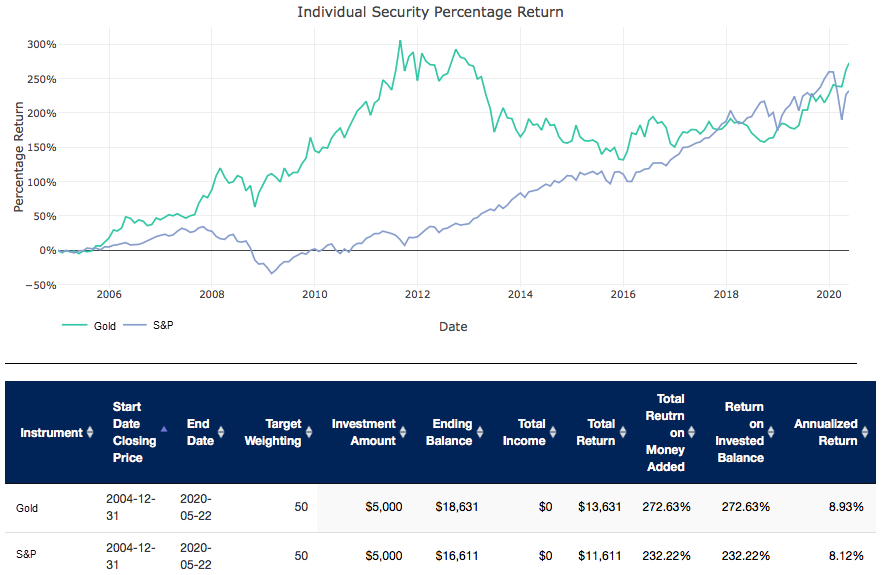The width and height of the screenshot is (882, 575).
Task: Click the Total Return column header
Action: pos(596,432)
